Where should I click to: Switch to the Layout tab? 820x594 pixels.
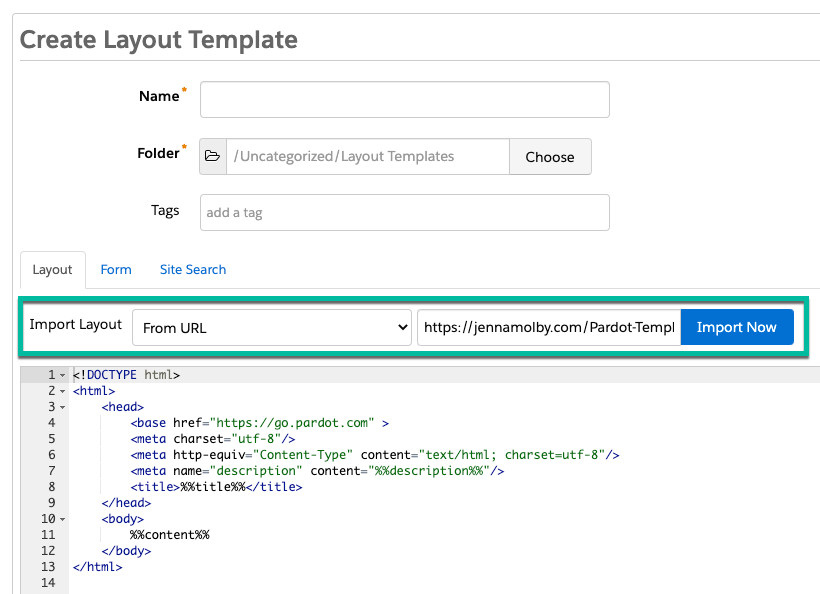coord(52,270)
